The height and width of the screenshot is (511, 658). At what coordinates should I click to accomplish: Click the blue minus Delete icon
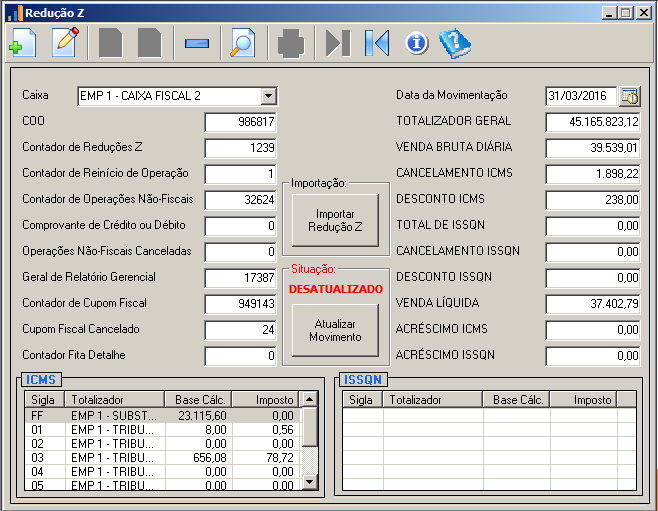click(x=197, y=43)
